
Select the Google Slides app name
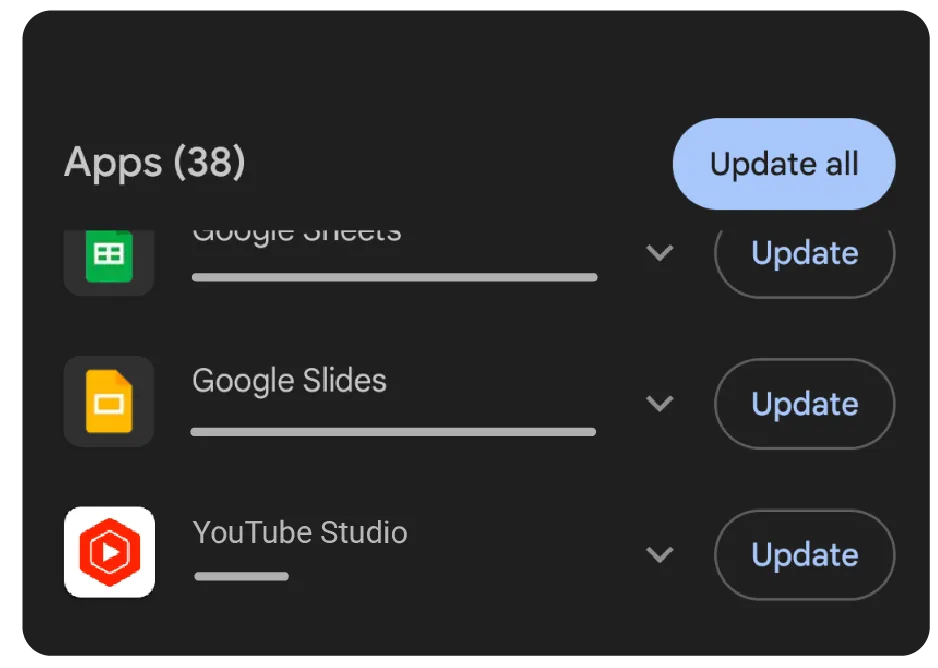pos(289,381)
